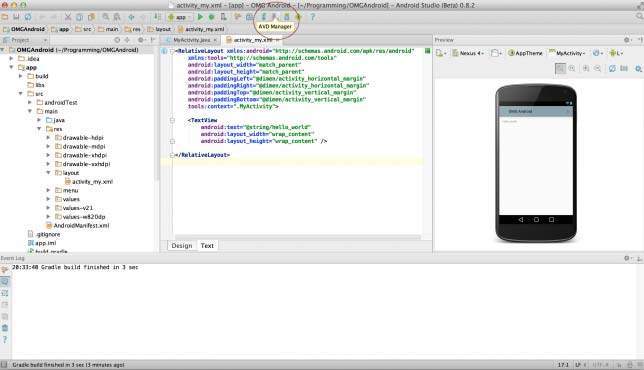Switch to the Design tab
This screenshot has height=370, width=644.
(x=182, y=246)
